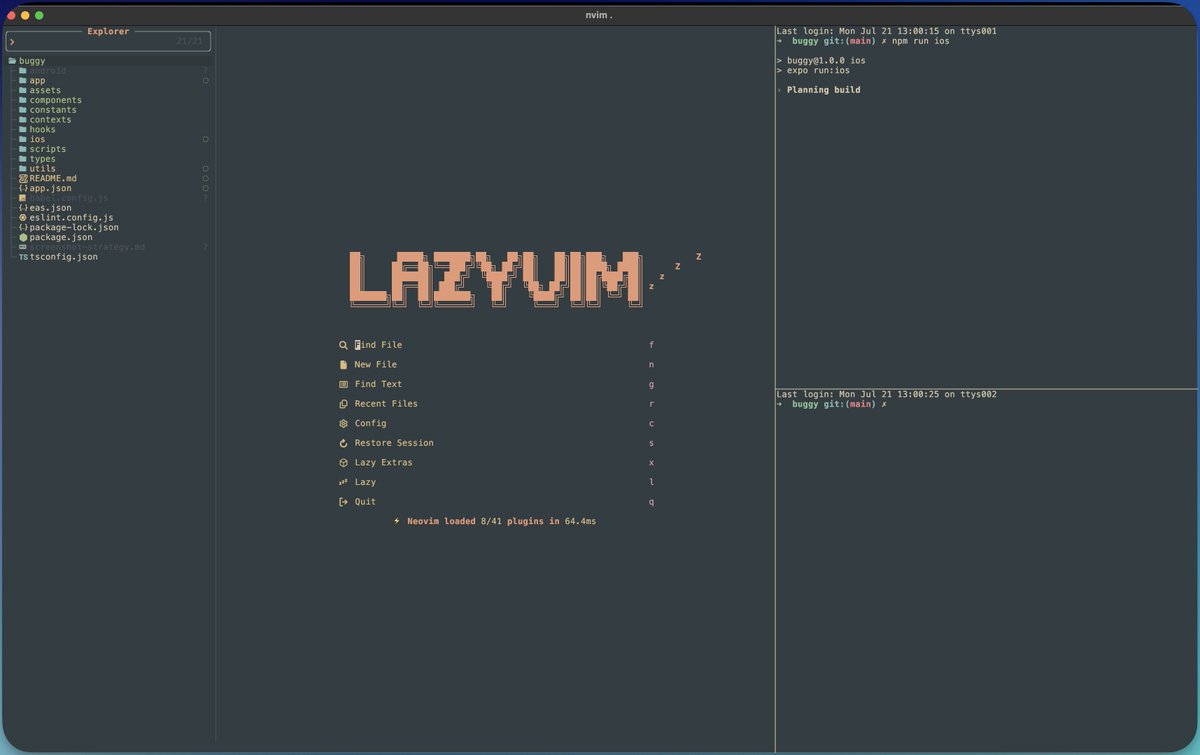Click the 'nvim .' window title
Viewport: 1200px width, 755px height.
tap(599, 15)
